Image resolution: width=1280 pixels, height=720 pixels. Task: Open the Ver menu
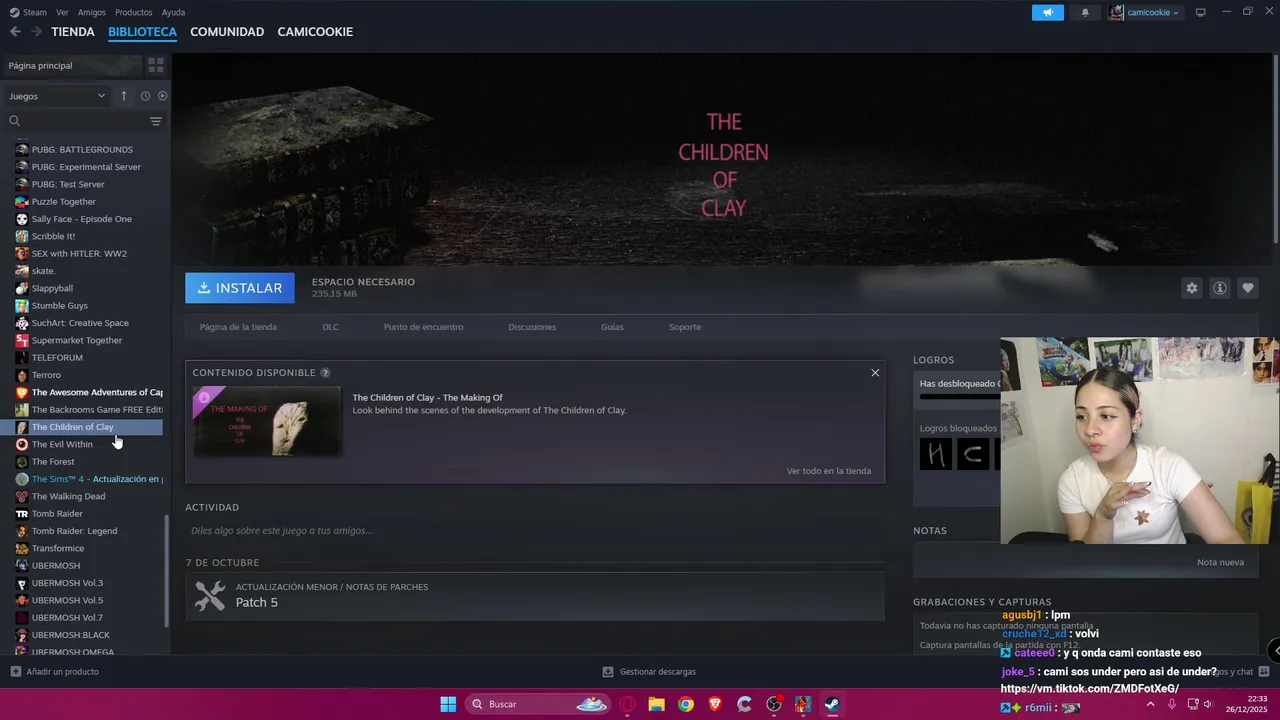point(62,12)
